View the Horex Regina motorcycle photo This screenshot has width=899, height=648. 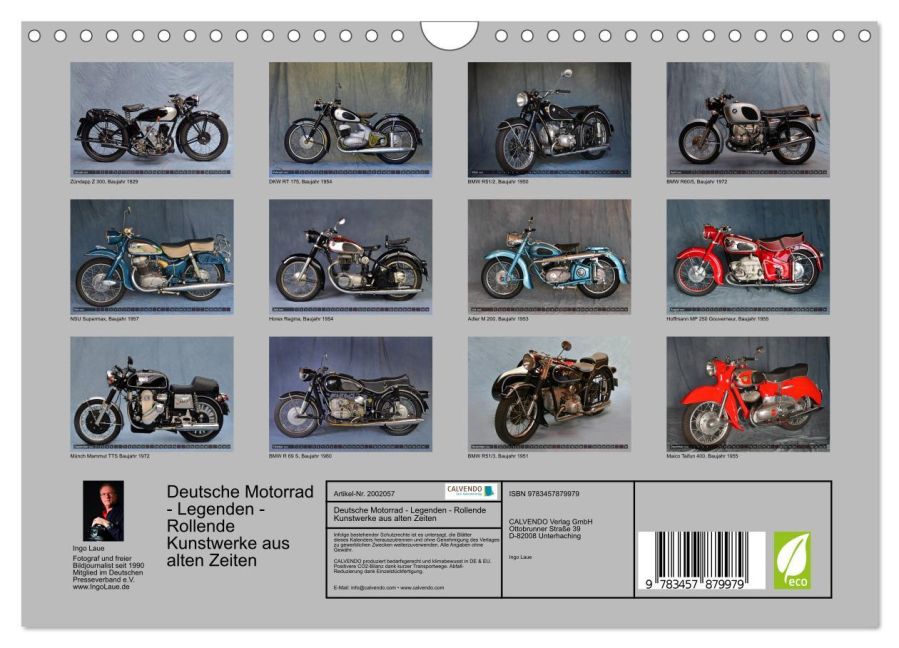(350, 256)
